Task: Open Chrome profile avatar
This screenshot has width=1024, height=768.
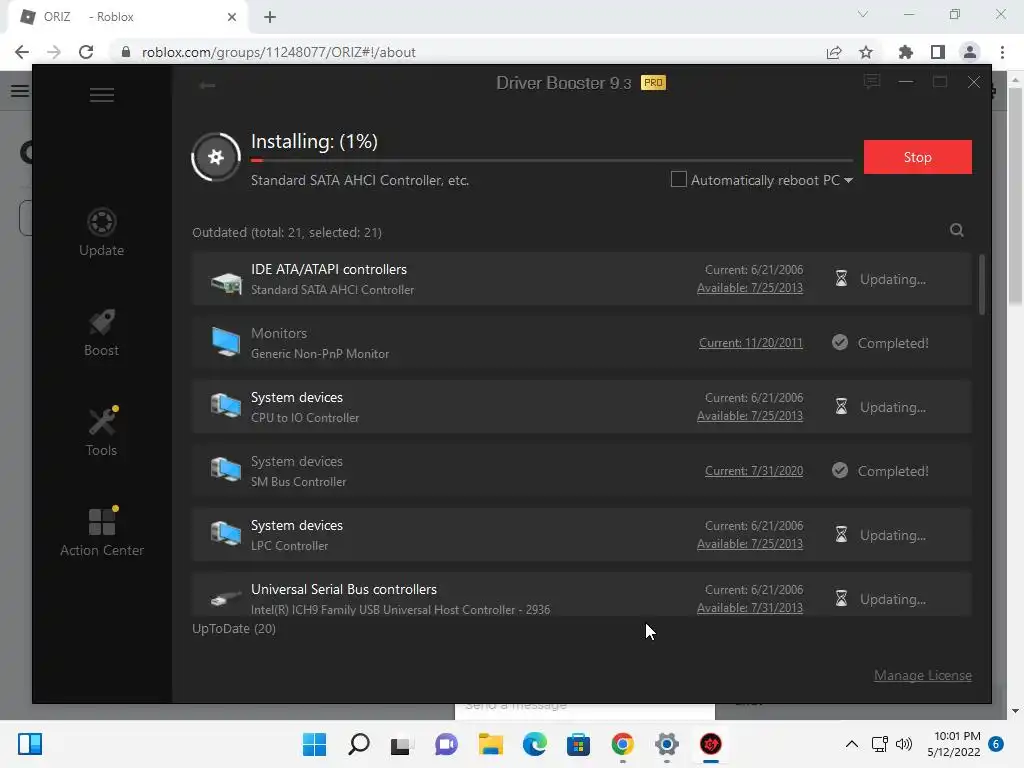Action: 970,52
